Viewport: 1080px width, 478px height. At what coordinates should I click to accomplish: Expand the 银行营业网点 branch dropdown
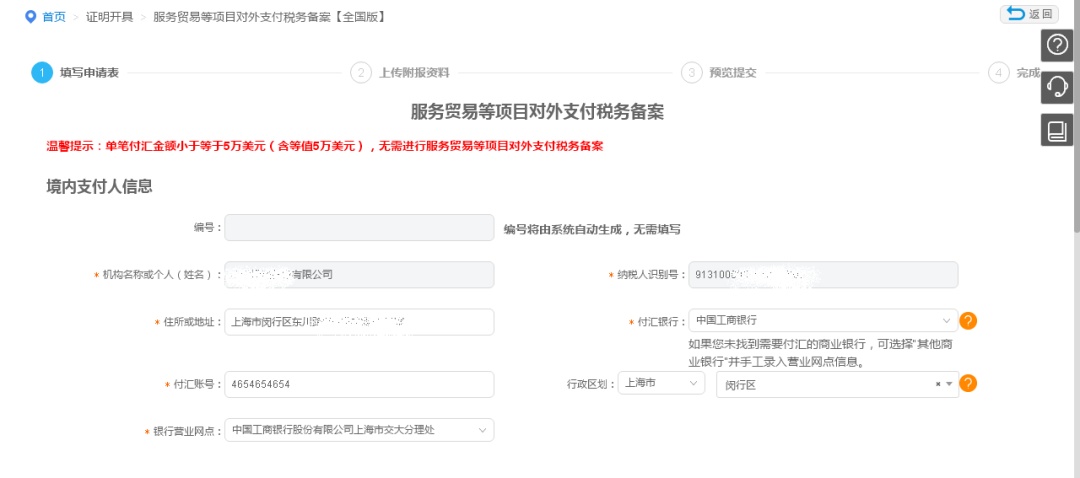(x=482, y=430)
